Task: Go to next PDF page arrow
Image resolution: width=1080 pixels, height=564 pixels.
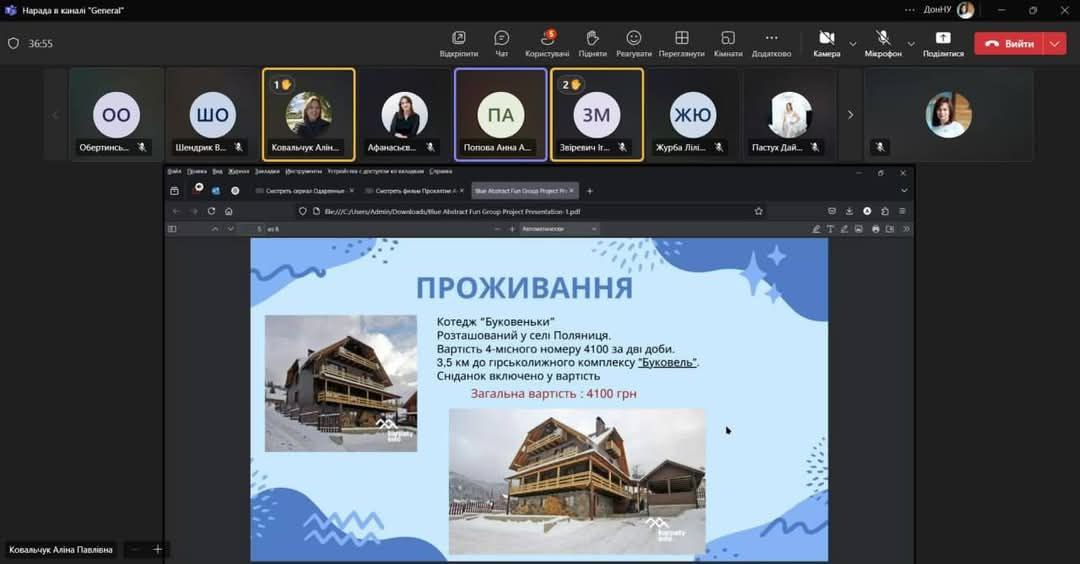Action: coord(231,229)
